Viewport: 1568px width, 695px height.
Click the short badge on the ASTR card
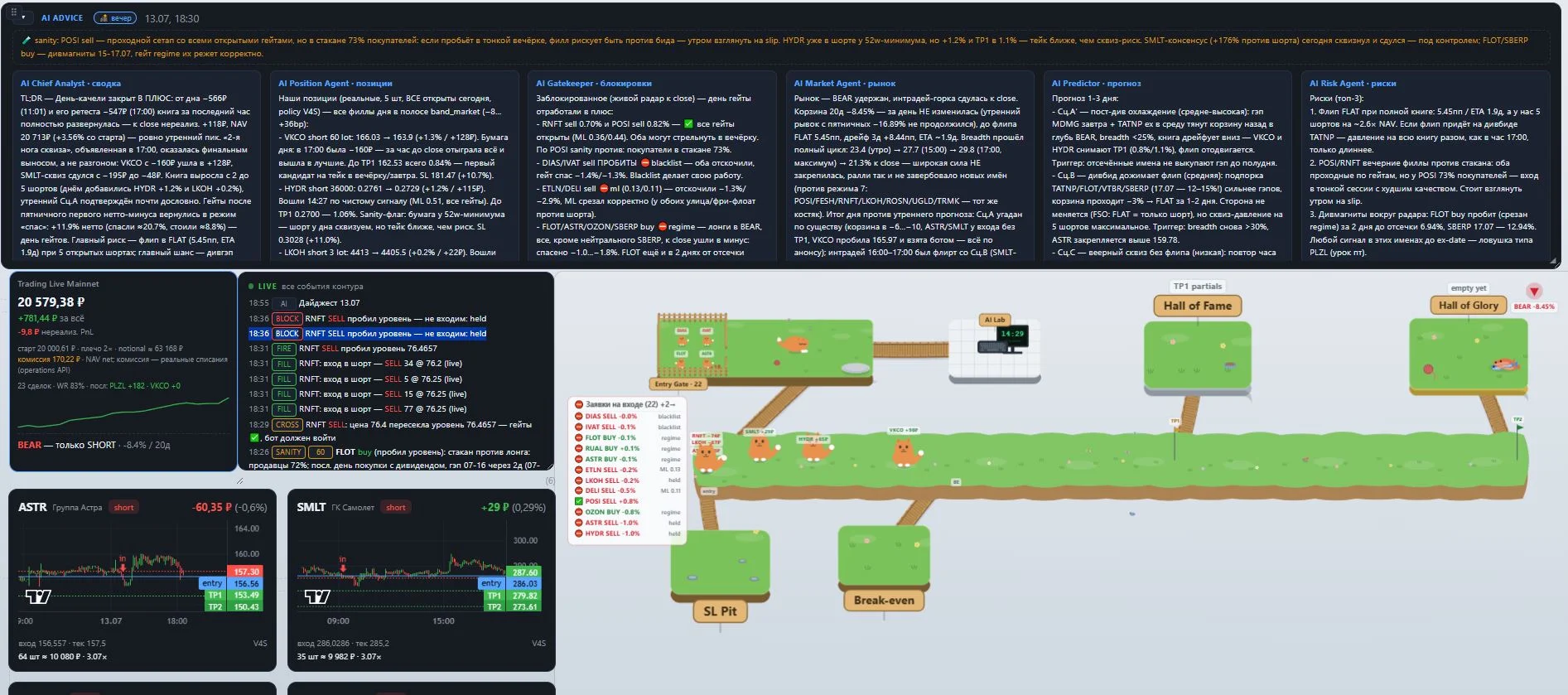click(123, 508)
